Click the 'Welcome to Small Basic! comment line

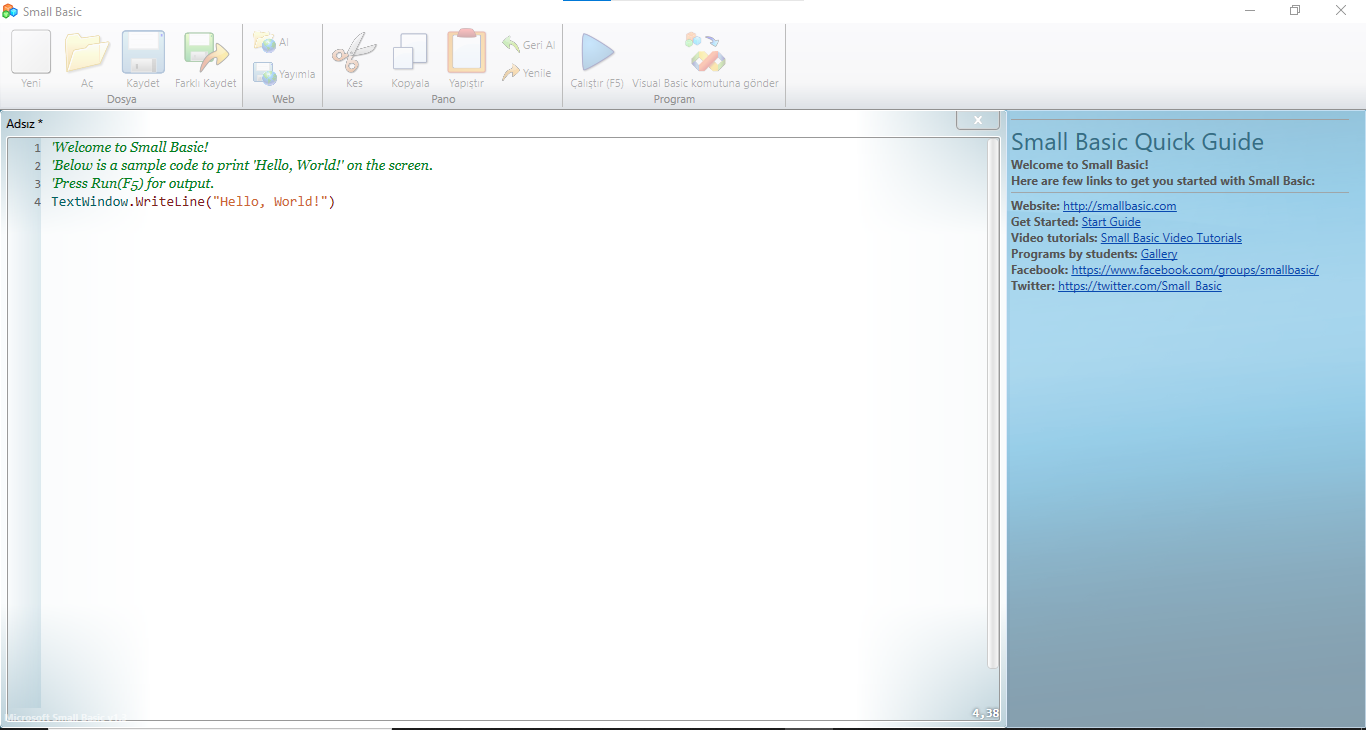click(x=130, y=147)
